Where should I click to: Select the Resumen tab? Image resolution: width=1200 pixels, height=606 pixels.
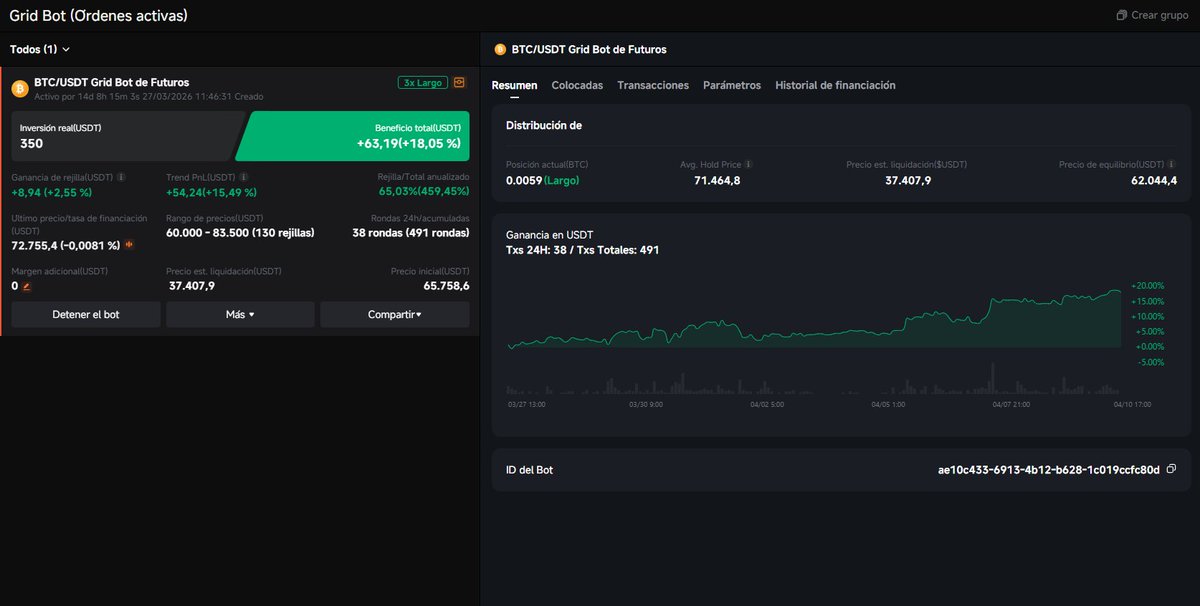514,86
